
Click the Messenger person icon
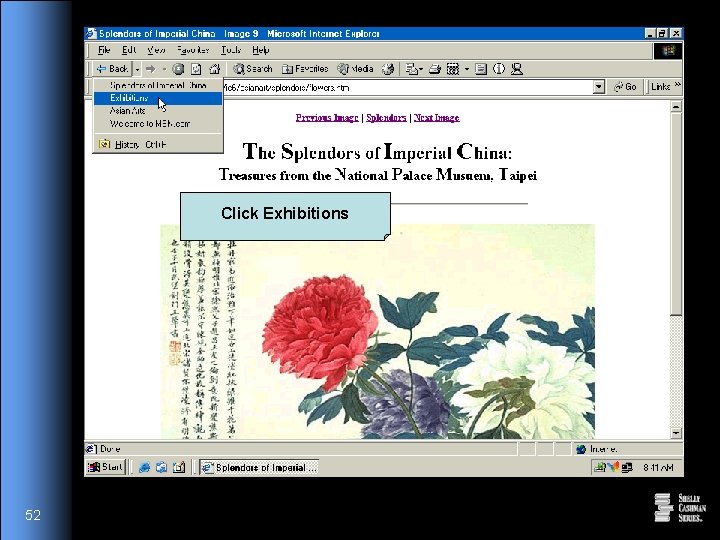[x=517, y=69]
